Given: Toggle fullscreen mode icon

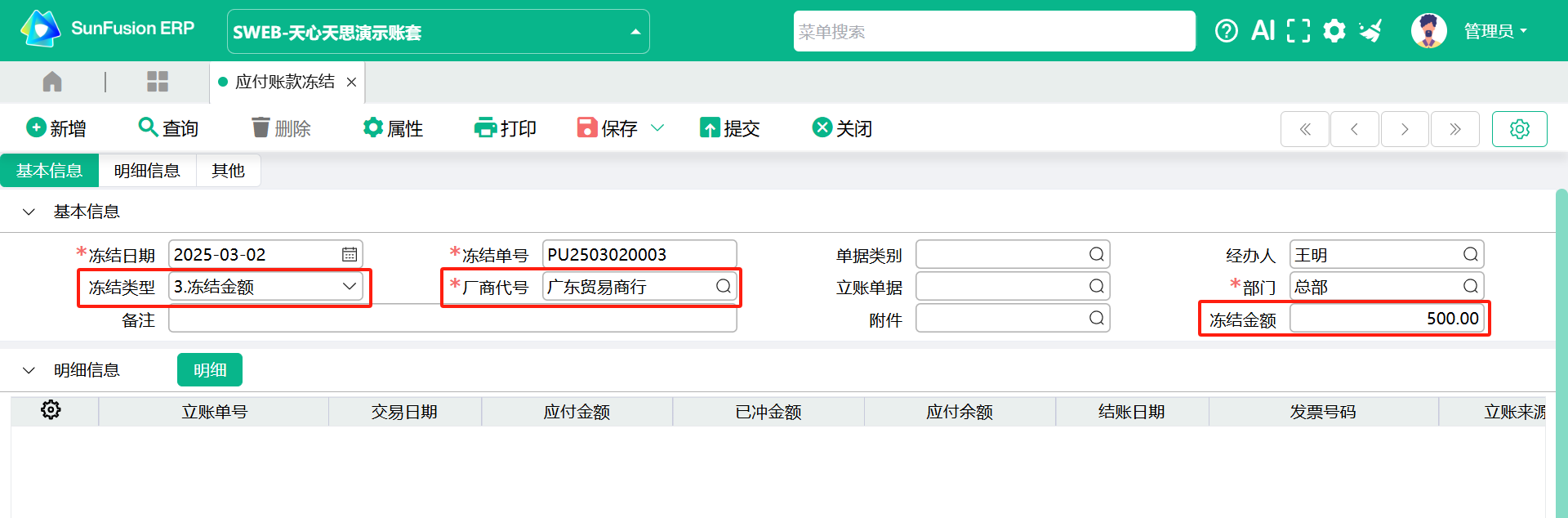Looking at the screenshot, I should click(1298, 31).
